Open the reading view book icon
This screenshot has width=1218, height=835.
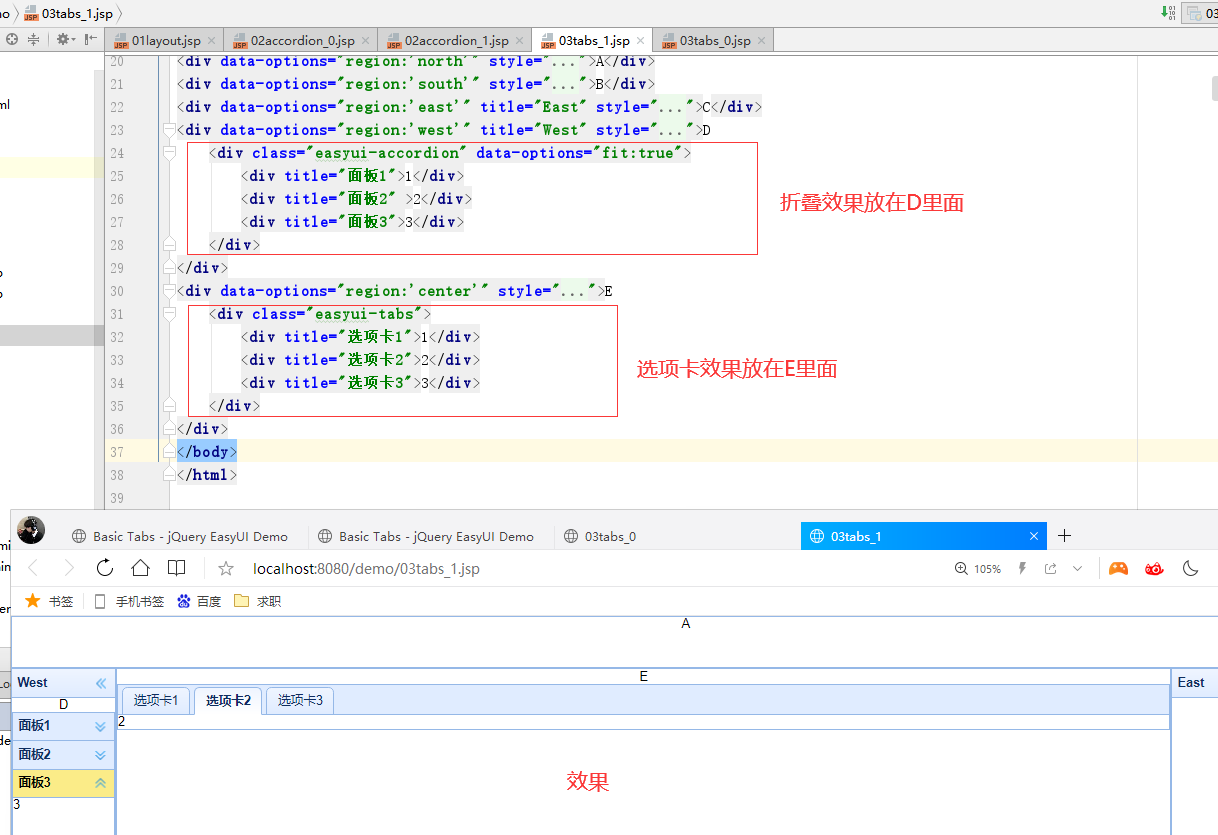point(176,568)
